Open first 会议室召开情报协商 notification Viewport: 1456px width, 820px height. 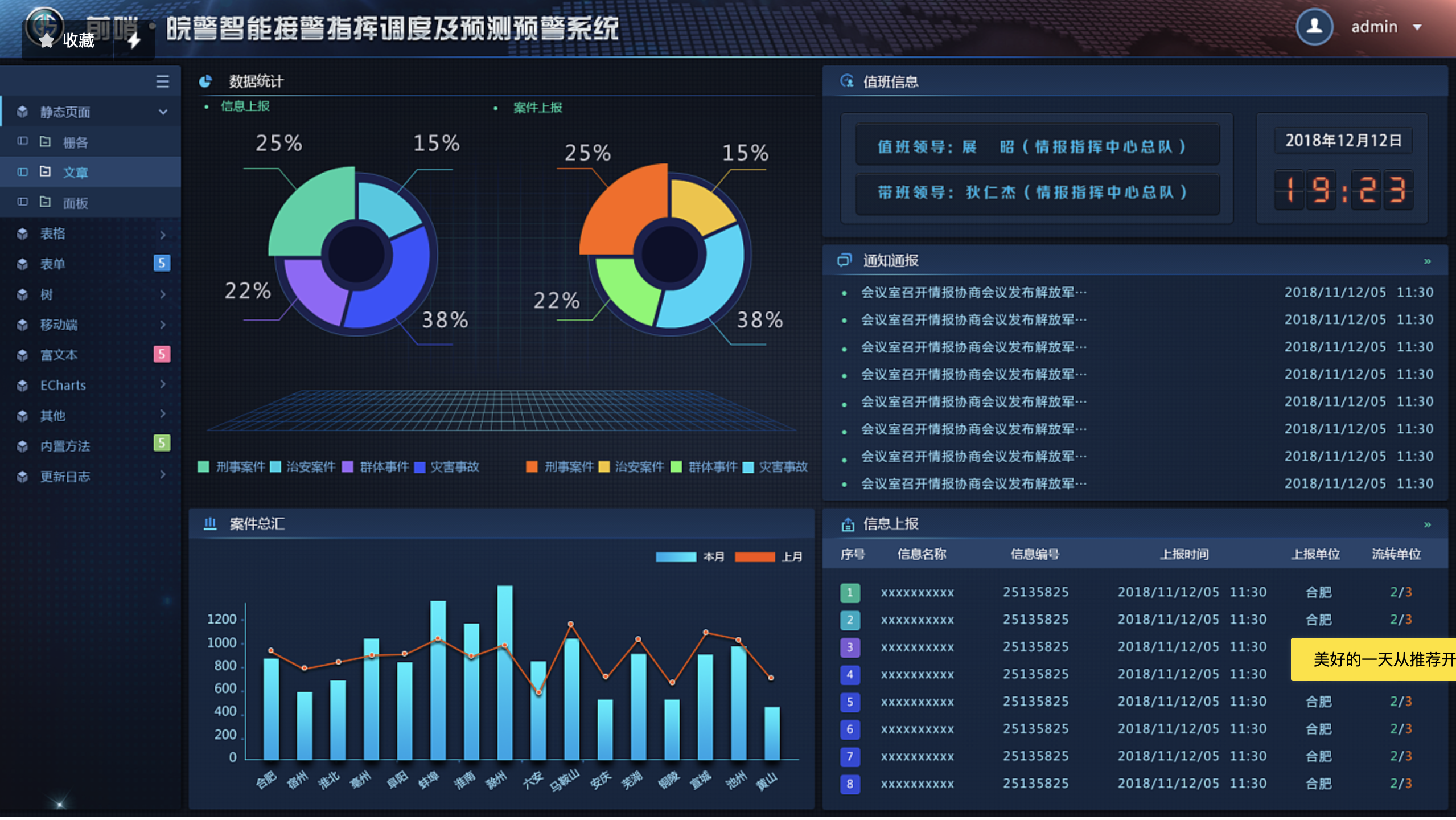[x=973, y=292]
